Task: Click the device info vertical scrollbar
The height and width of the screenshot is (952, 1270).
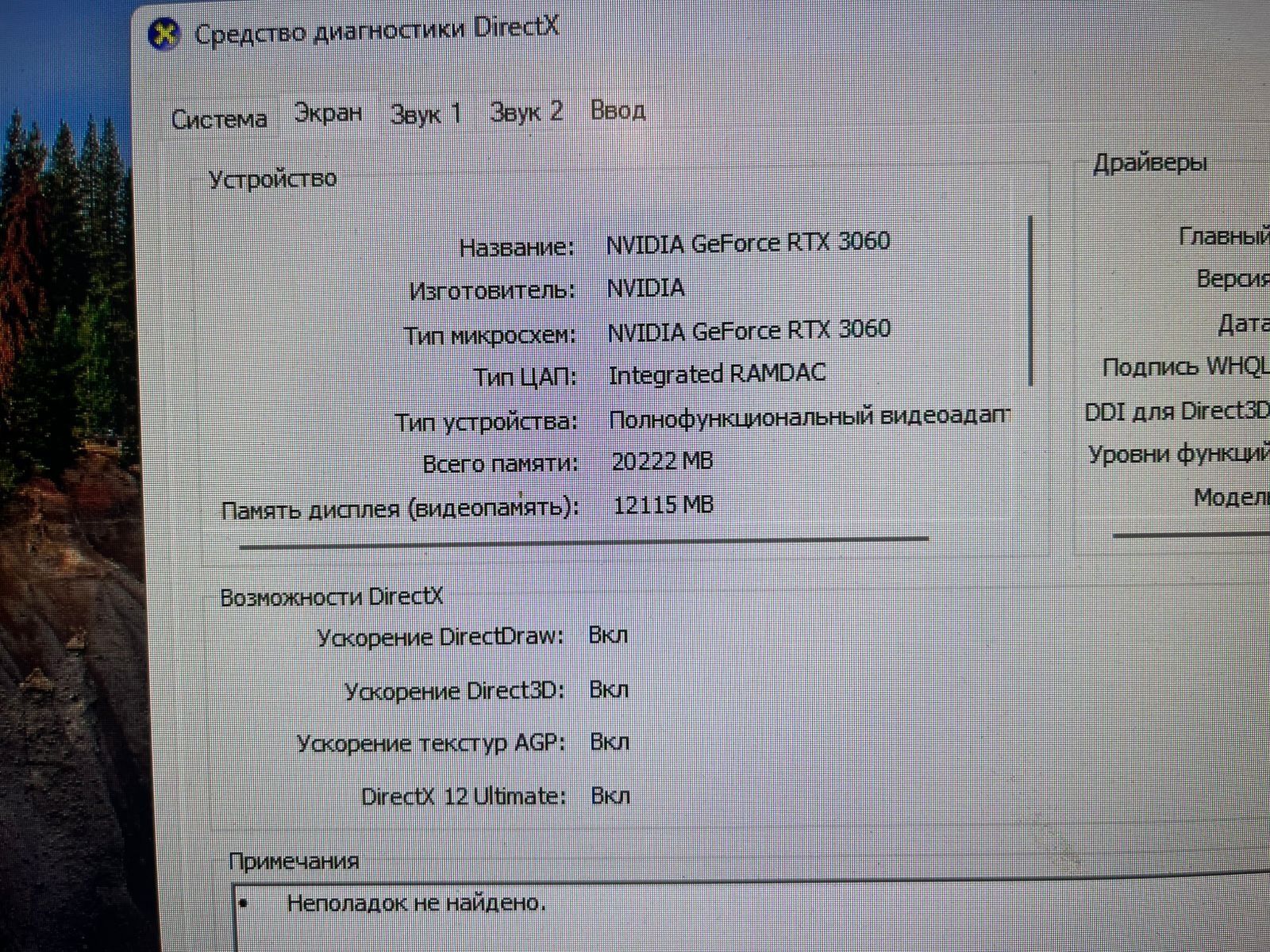Action: (1030, 301)
